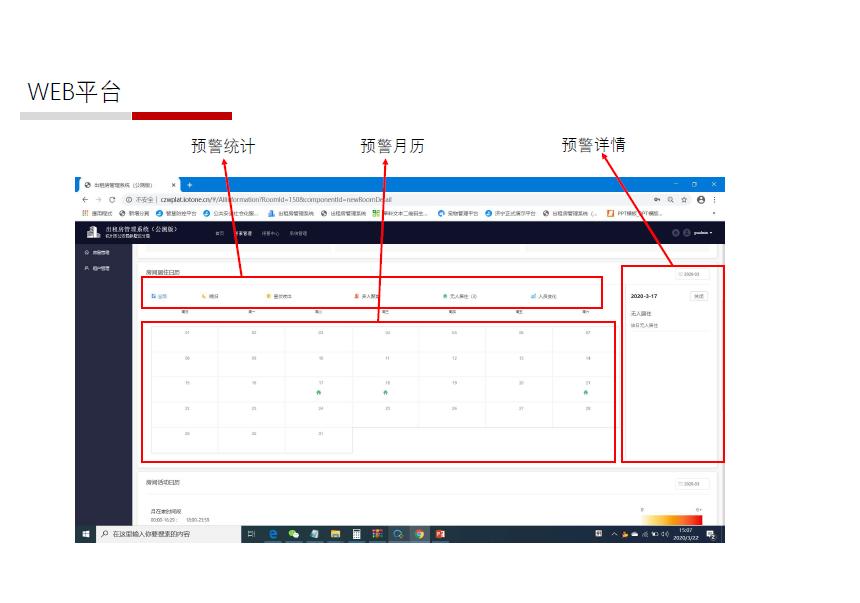Open the Chrome three-dot menu
This screenshot has width=860, height=603.
tap(714, 200)
